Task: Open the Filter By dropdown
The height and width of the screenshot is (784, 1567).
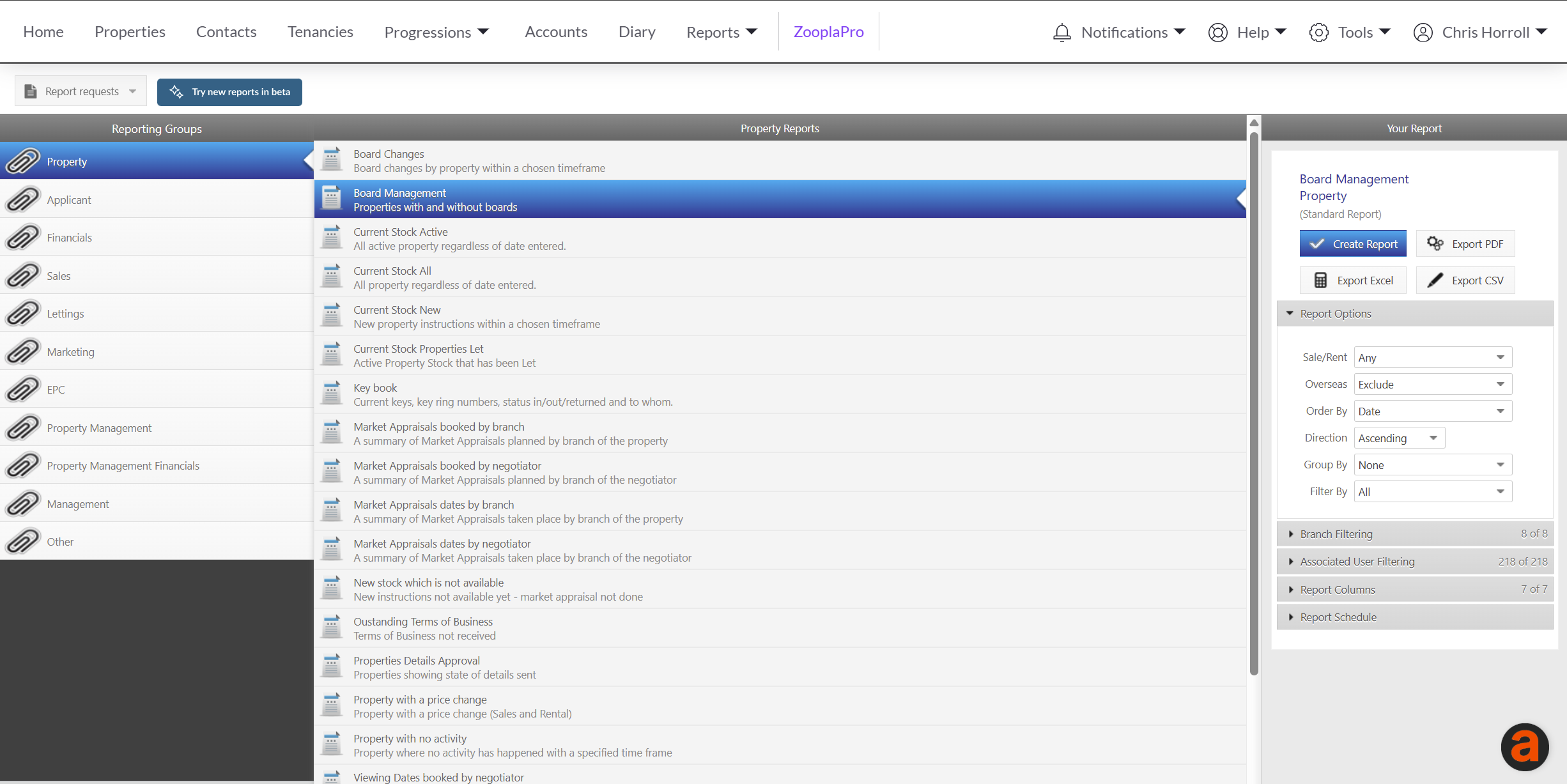Action: coord(1433,492)
